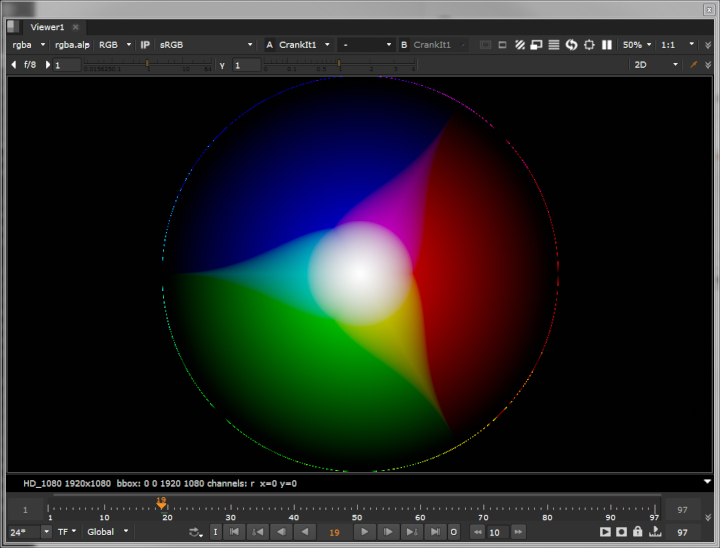
Task: Toggle the I in-point button on timeline
Action: click(215, 532)
